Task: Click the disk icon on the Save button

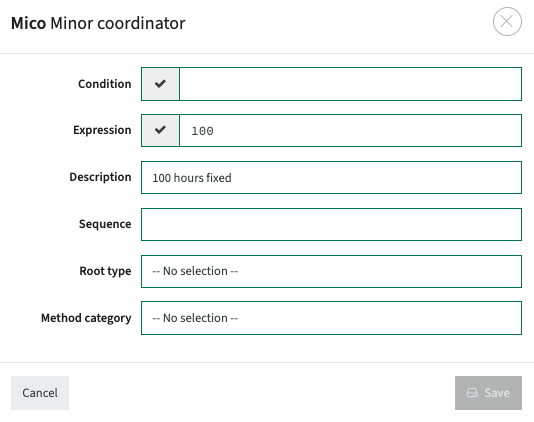Action: pos(472,393)
